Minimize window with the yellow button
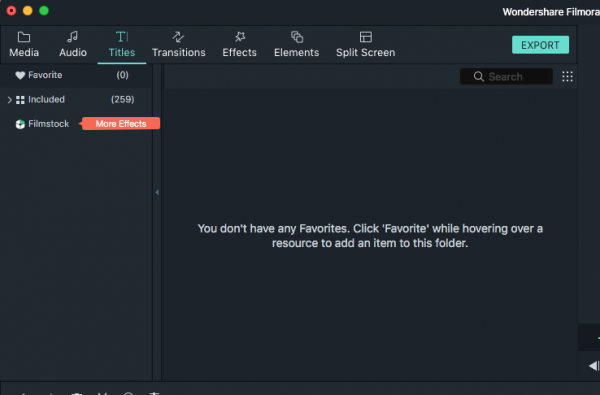 pos(28,11)
